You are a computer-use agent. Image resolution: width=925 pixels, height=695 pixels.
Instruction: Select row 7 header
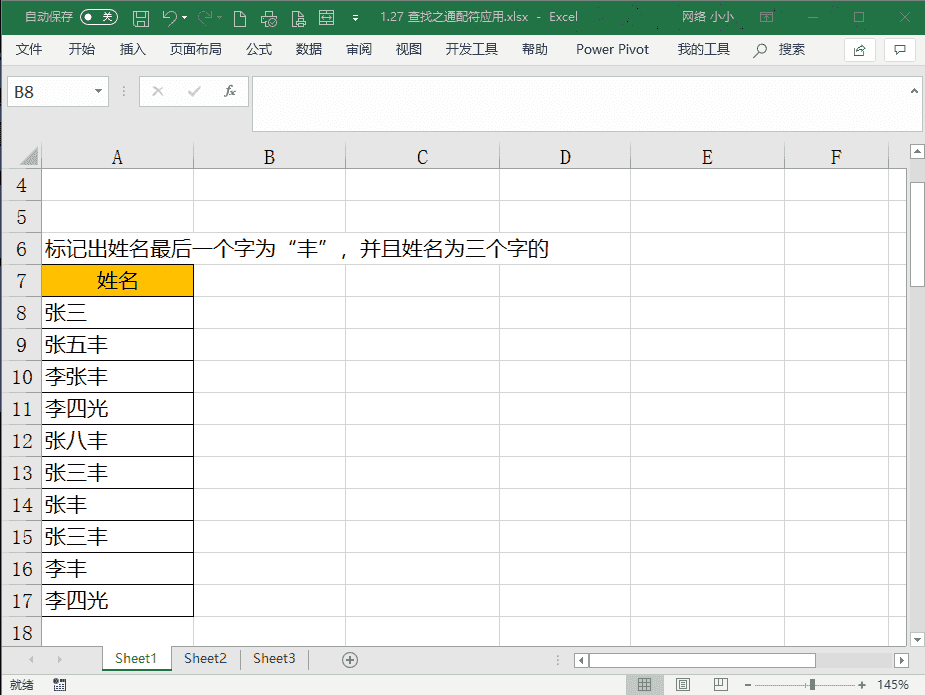21,281
